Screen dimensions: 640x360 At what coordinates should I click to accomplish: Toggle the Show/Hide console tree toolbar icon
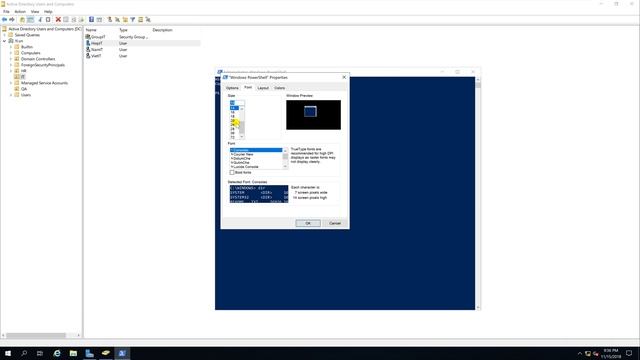click(x=31, y=20)
